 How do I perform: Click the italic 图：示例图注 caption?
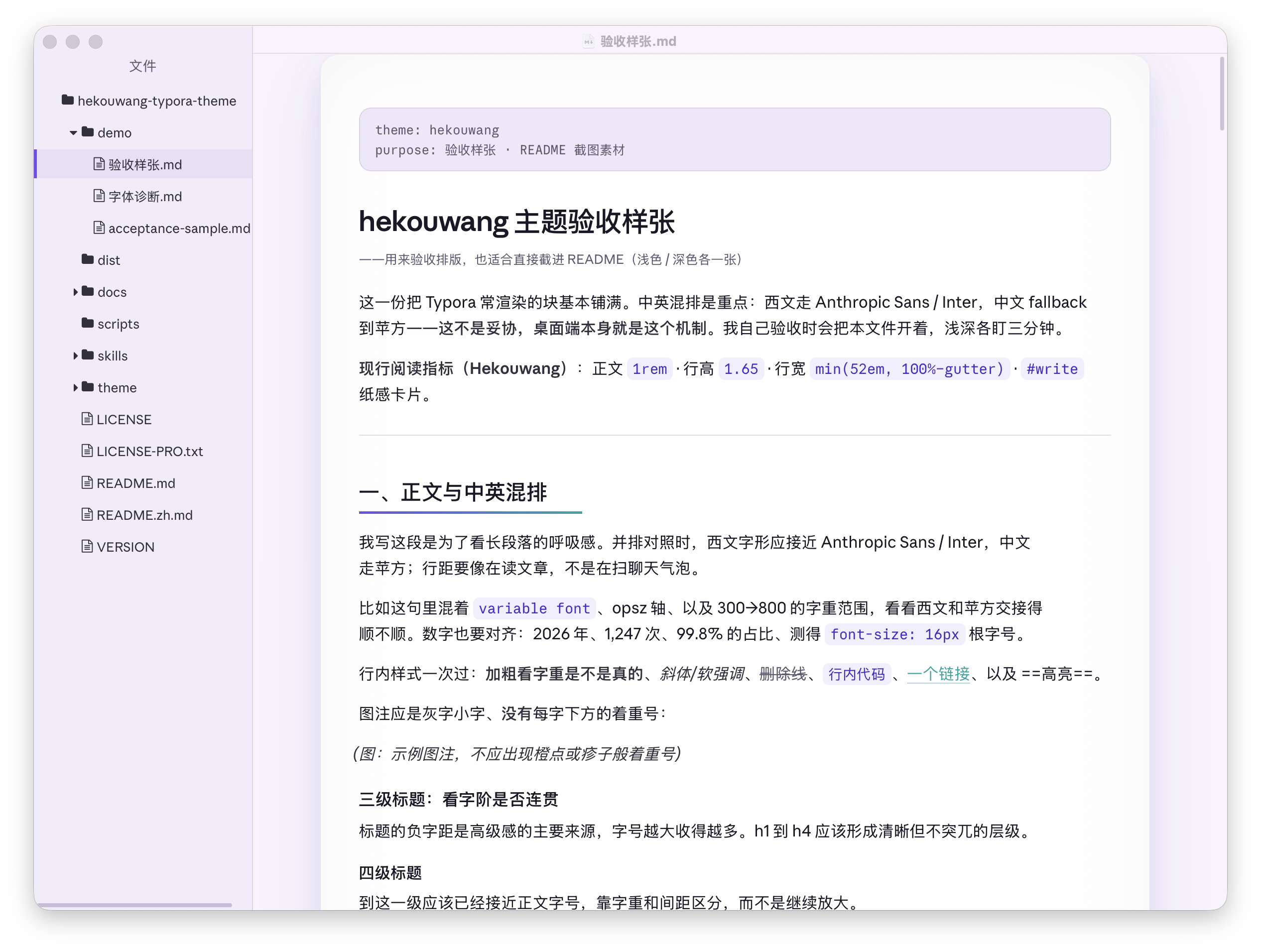[517, 754]
